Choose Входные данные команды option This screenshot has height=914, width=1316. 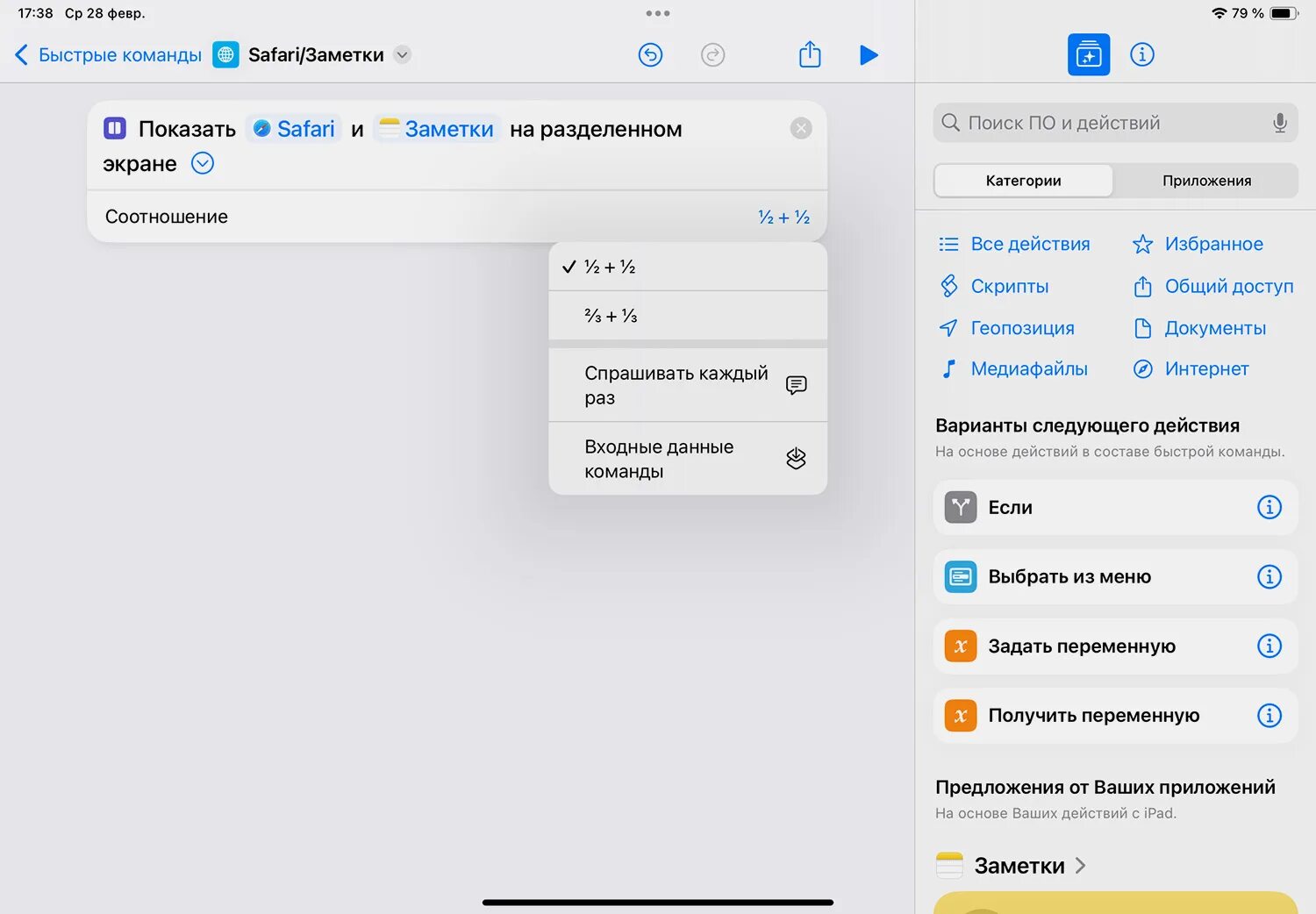[x=688, y=459]
